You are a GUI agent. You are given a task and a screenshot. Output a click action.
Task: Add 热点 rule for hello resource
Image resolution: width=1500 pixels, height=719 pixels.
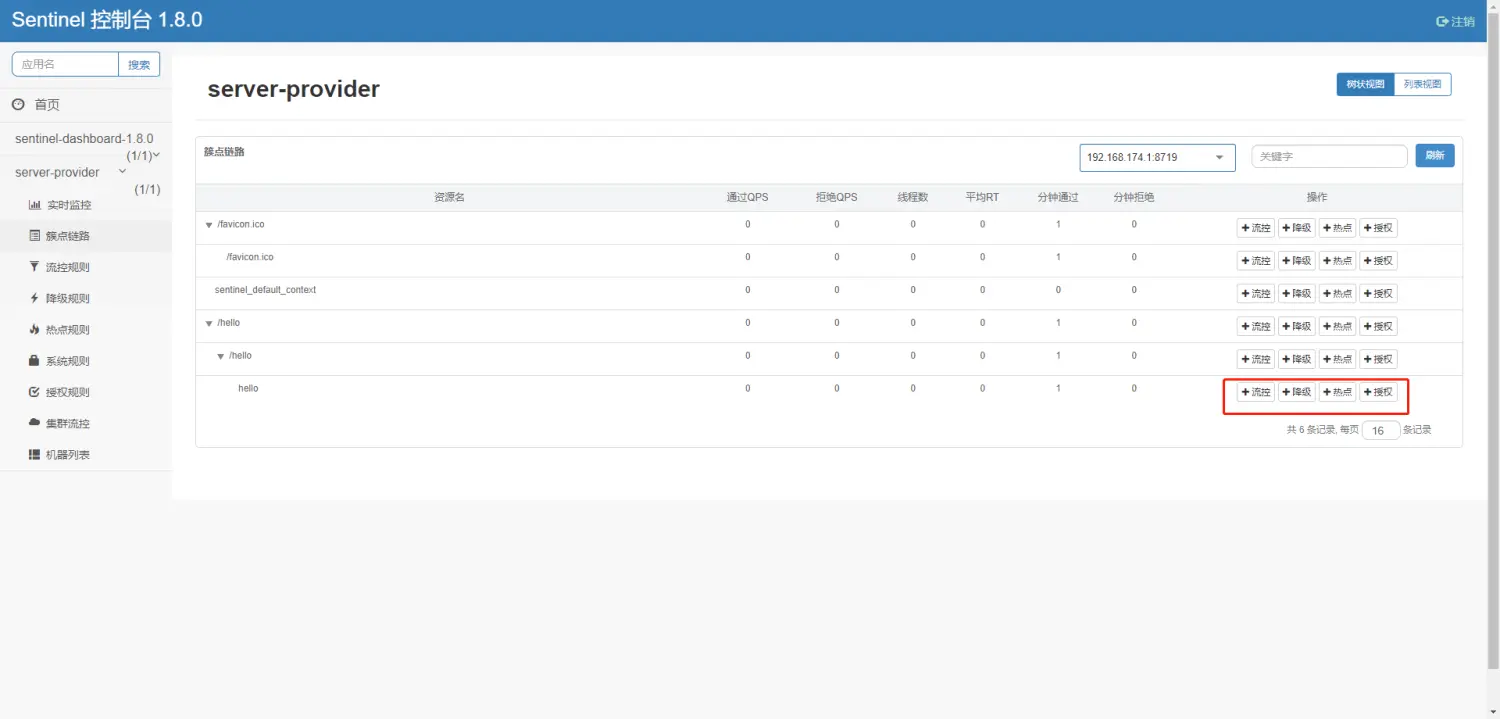[x=1337, y=392]
